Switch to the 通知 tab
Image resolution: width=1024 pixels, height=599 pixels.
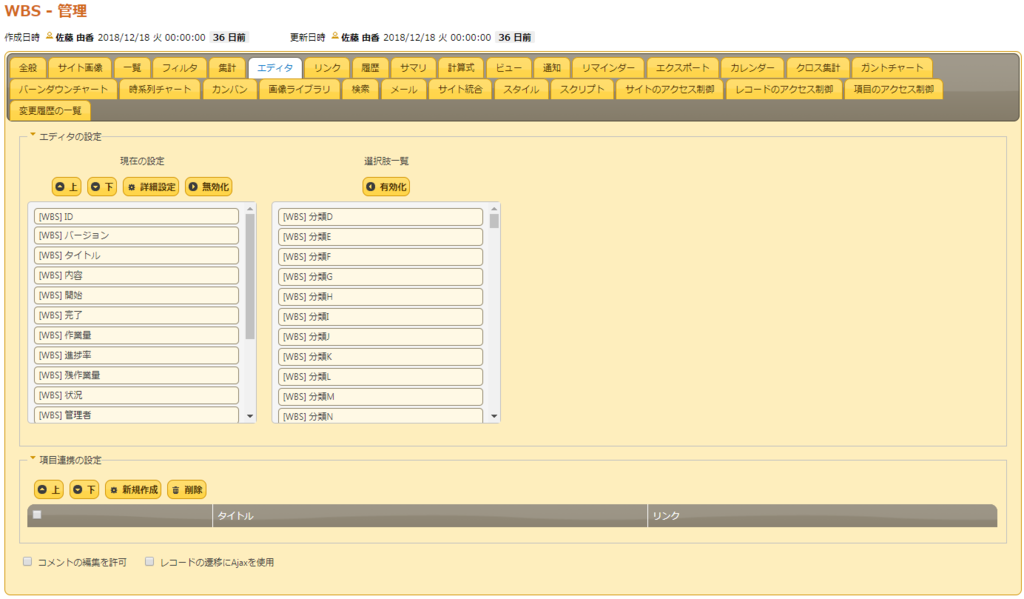coord(552,68)
